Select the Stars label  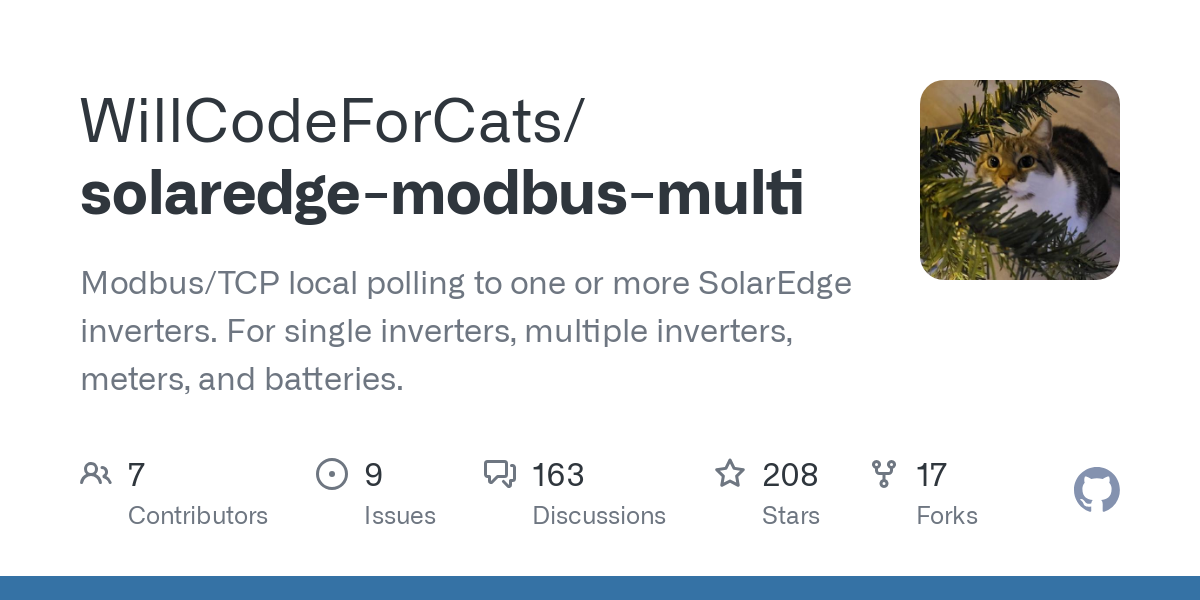[x=791, y=516]
